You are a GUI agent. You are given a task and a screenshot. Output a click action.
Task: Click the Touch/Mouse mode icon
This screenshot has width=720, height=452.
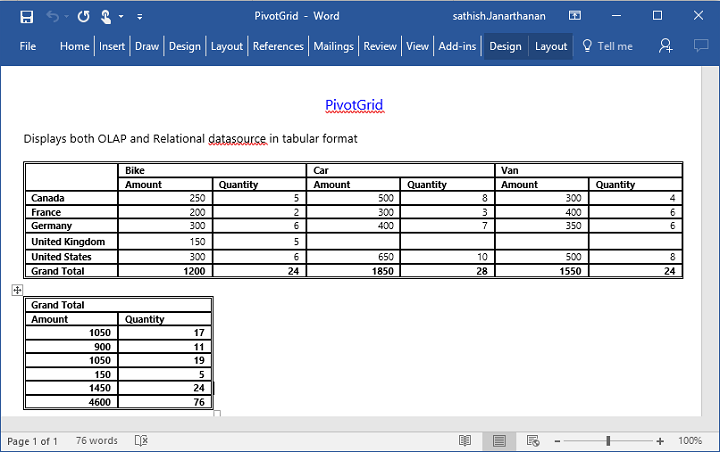105,16
